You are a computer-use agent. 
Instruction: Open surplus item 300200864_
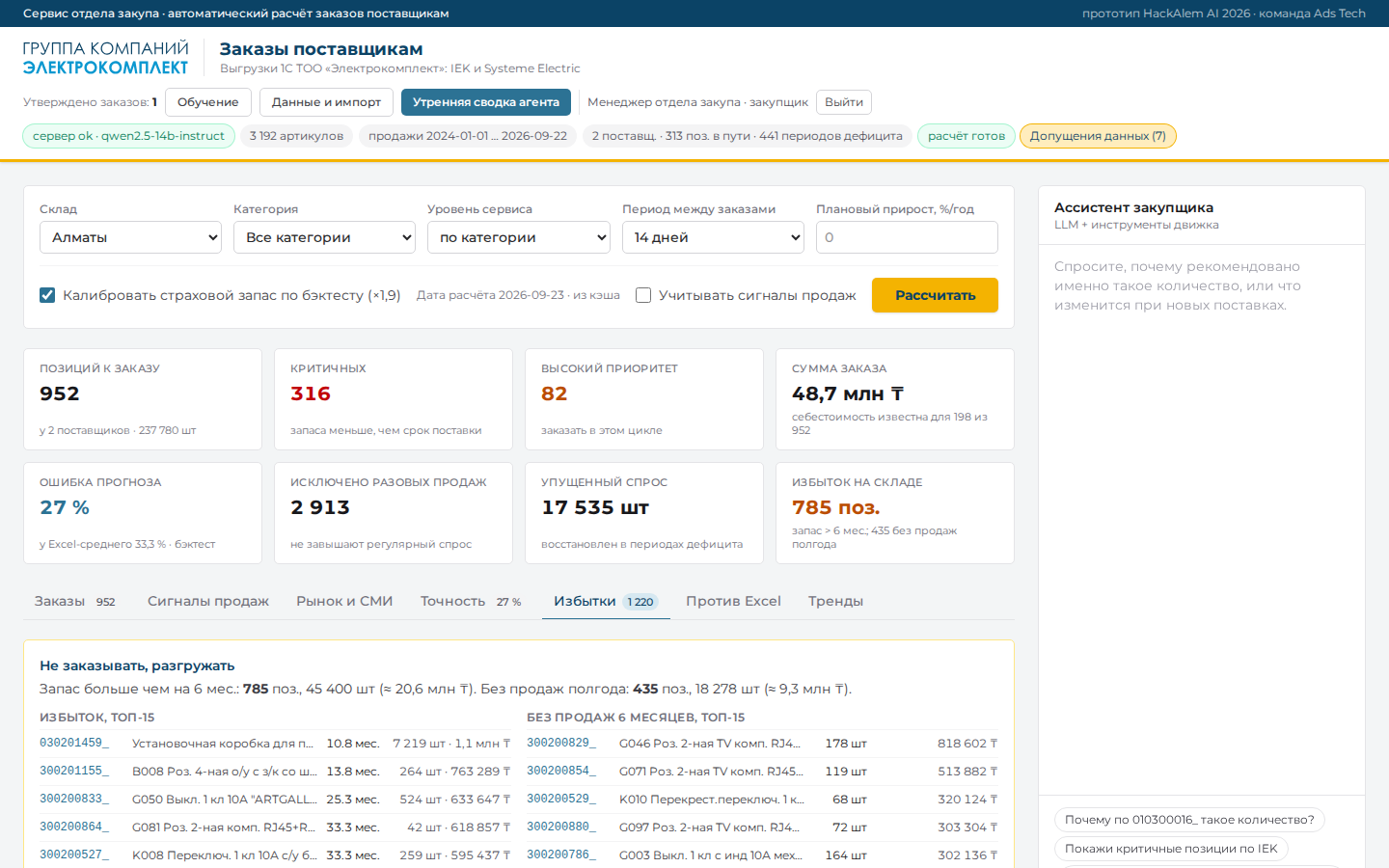click(74, 827)
